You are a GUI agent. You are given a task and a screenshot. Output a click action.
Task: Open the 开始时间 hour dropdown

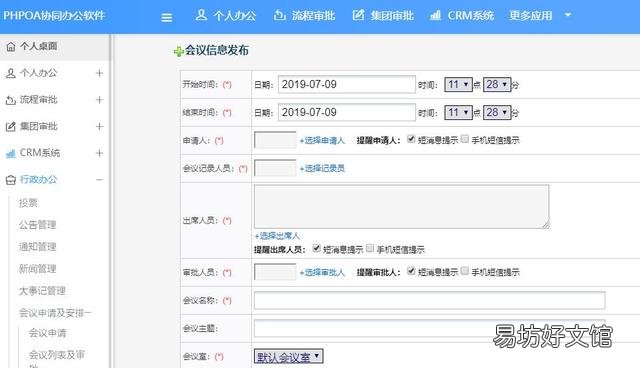(458, 84)
